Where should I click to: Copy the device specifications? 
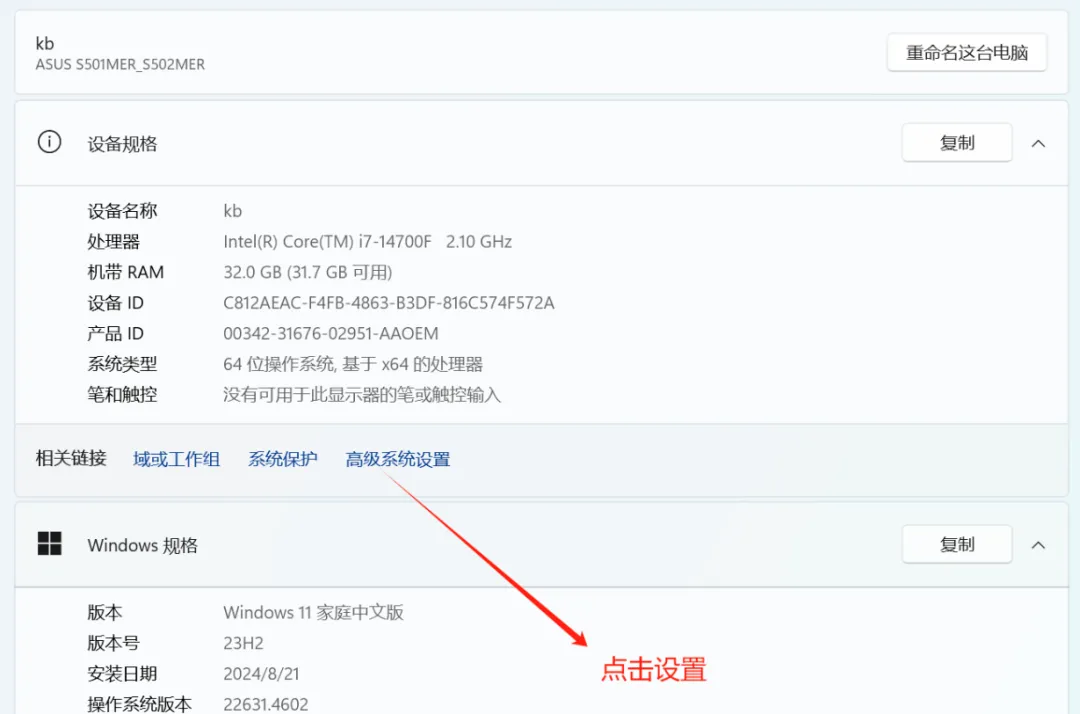957,143
